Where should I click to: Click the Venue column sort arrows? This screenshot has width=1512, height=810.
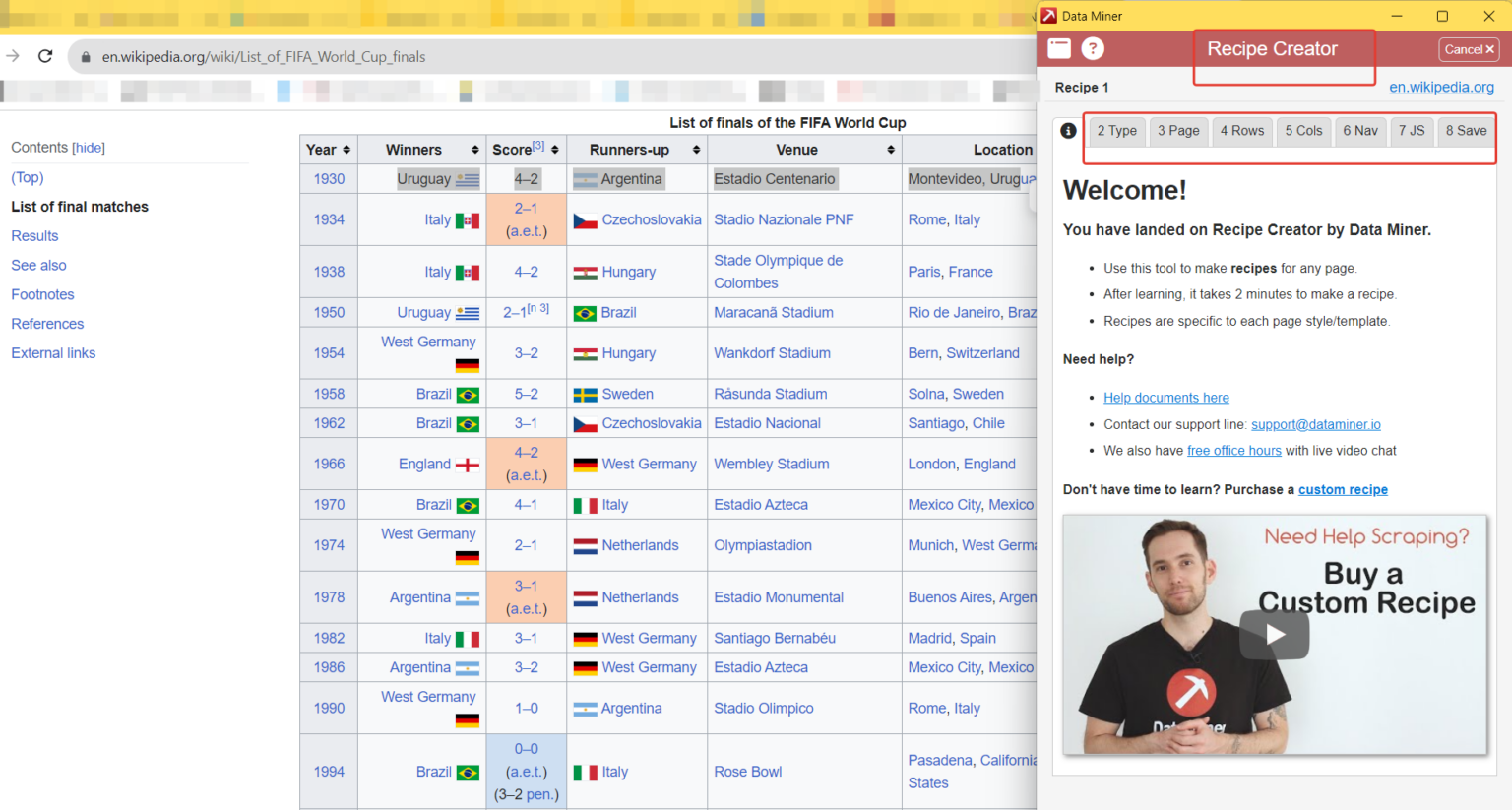[x=890, y=149]
